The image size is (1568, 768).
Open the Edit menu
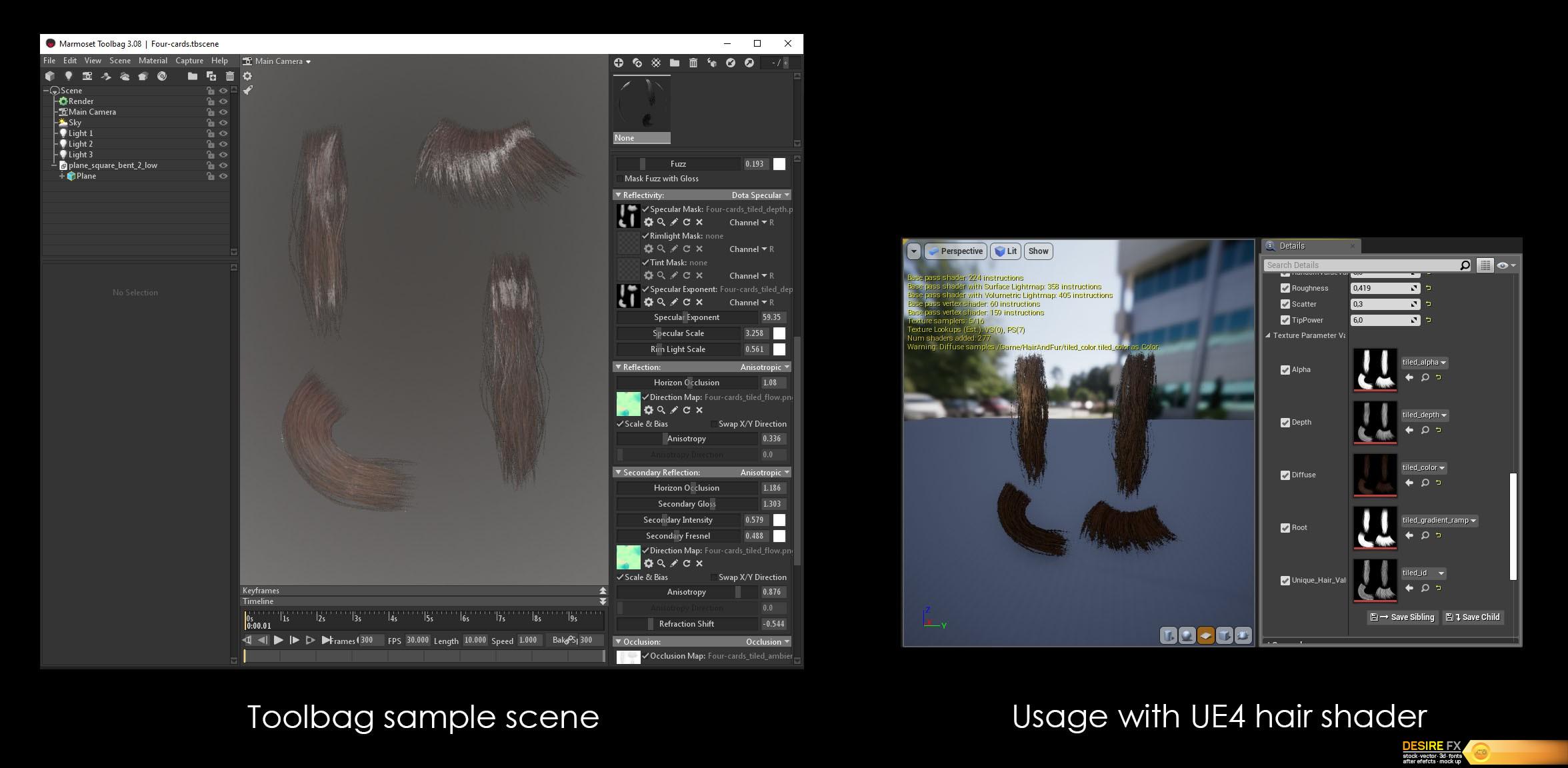point(69,61)
